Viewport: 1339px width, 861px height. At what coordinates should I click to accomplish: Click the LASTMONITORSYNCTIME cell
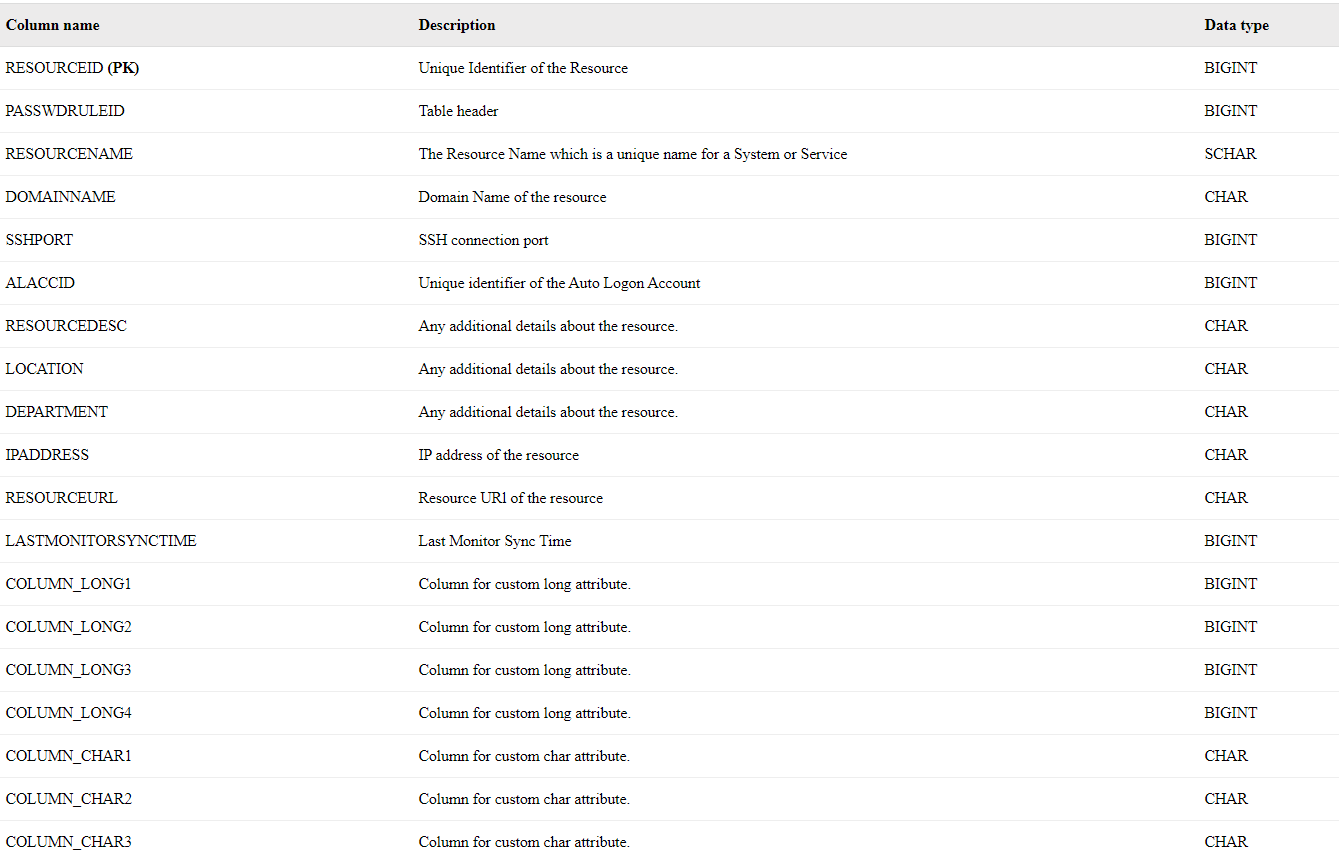101,541
